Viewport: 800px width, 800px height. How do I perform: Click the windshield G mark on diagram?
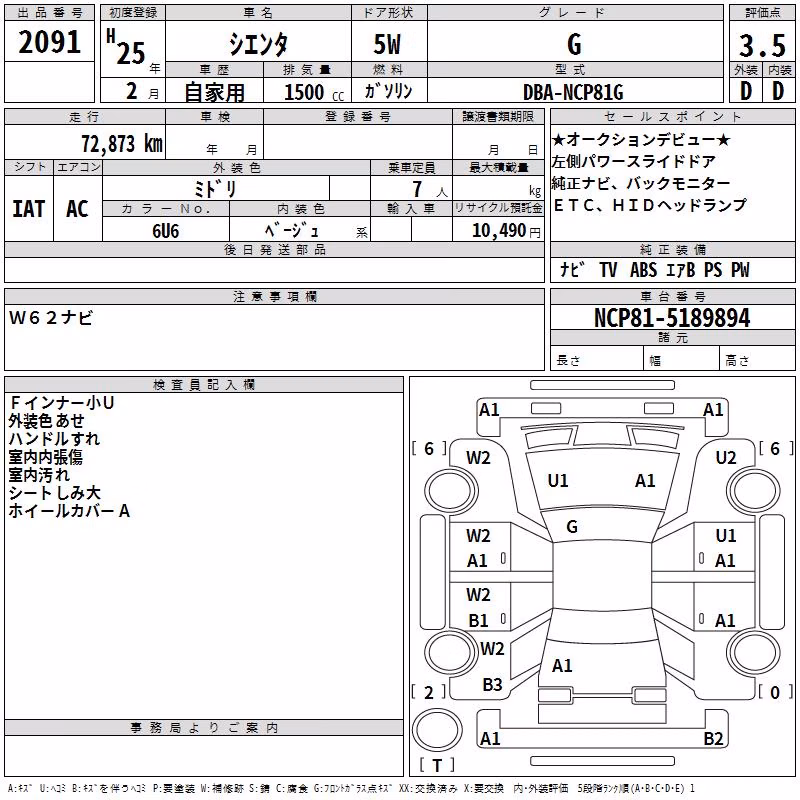click(x=572, y=527)
